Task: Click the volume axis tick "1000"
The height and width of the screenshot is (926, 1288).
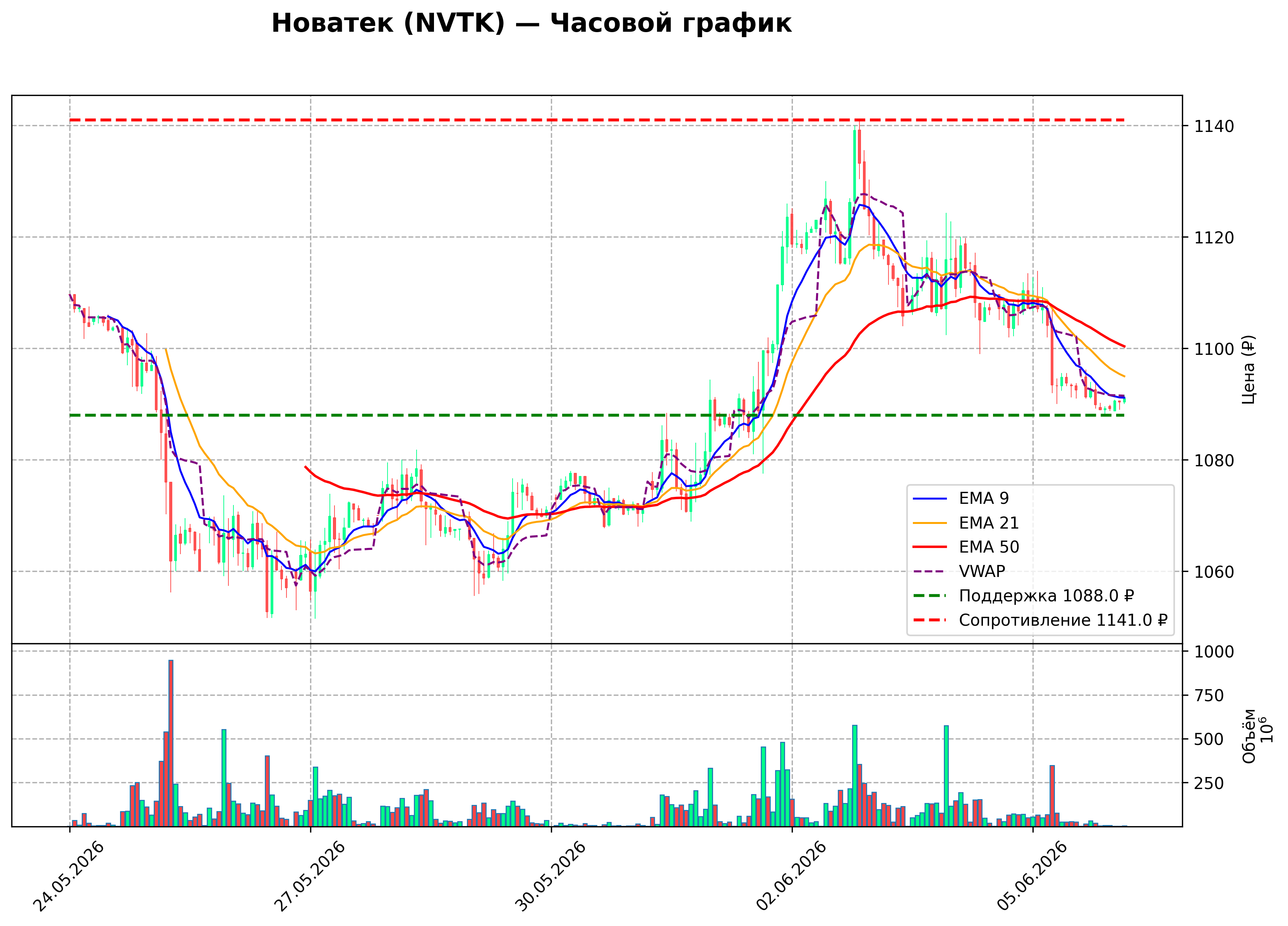Action: tap(1214, 652)
